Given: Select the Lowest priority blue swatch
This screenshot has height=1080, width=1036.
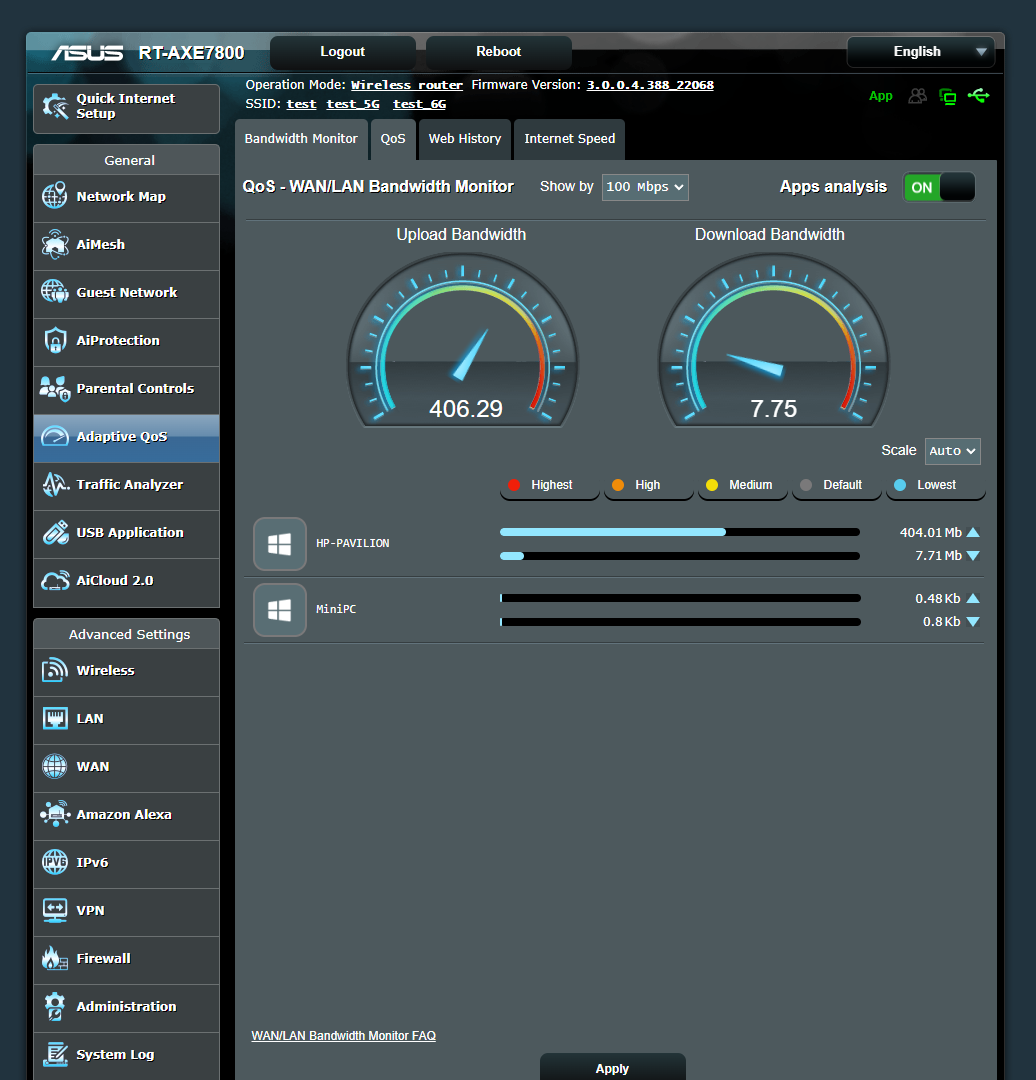Looking at the screenshot, I should pos(900,485).
